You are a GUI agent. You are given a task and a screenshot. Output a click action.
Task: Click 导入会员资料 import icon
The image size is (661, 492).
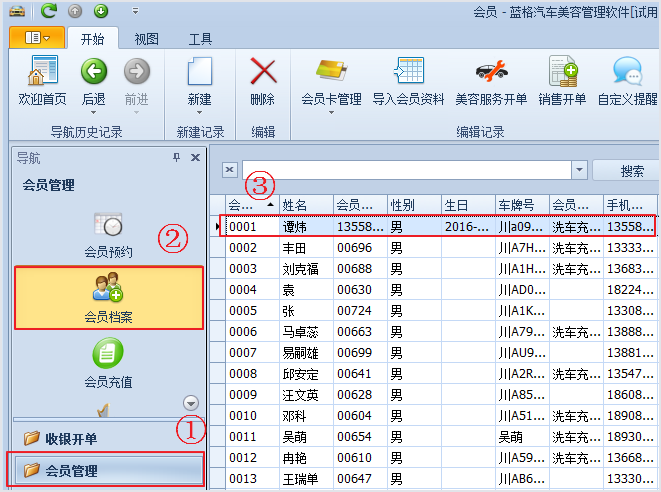coord(408,72)
